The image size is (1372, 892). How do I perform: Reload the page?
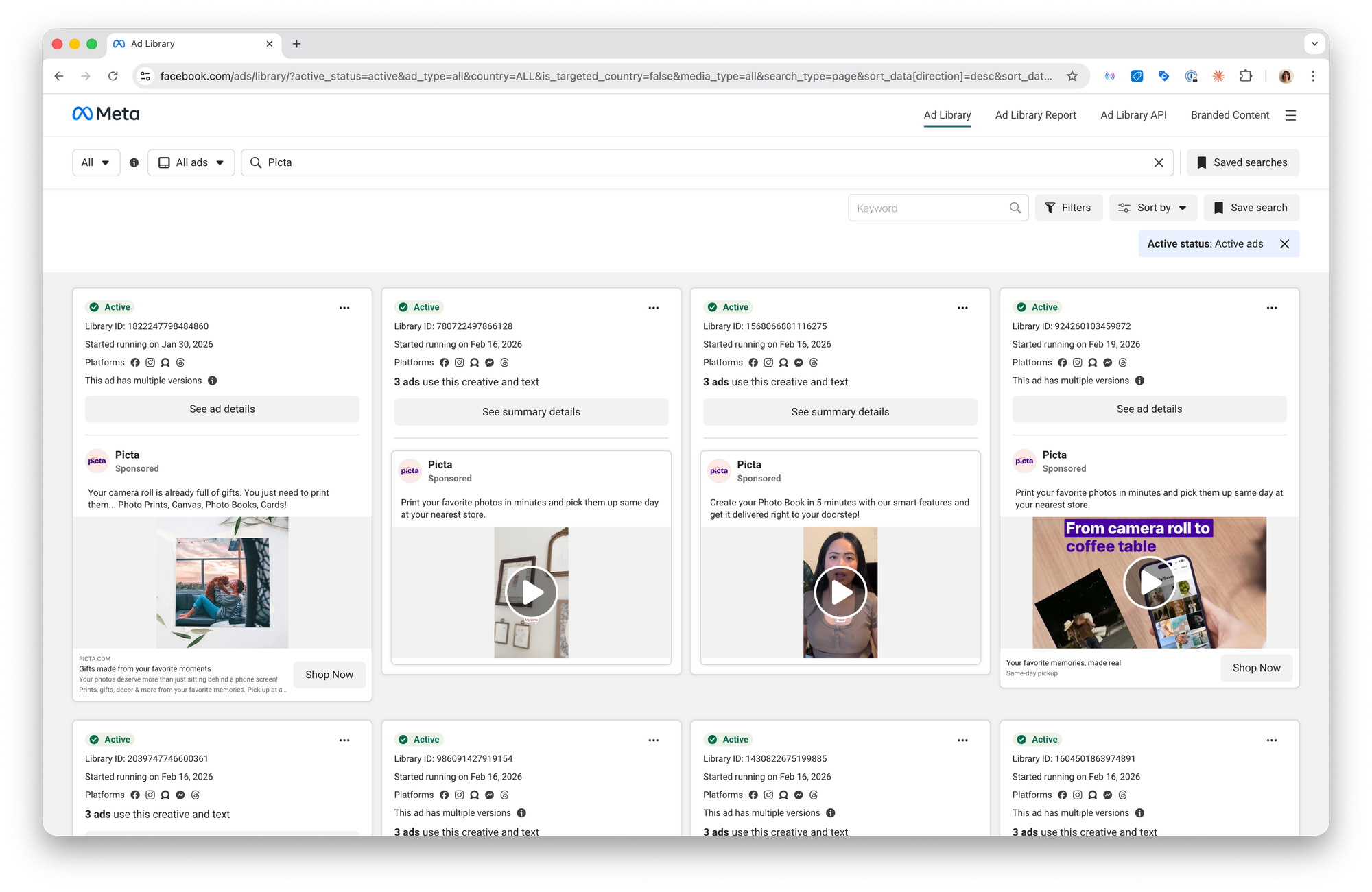point(113,76)
